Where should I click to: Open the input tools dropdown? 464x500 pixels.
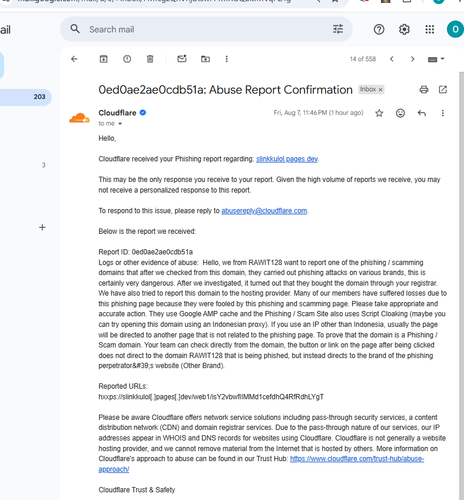[436, 59]
